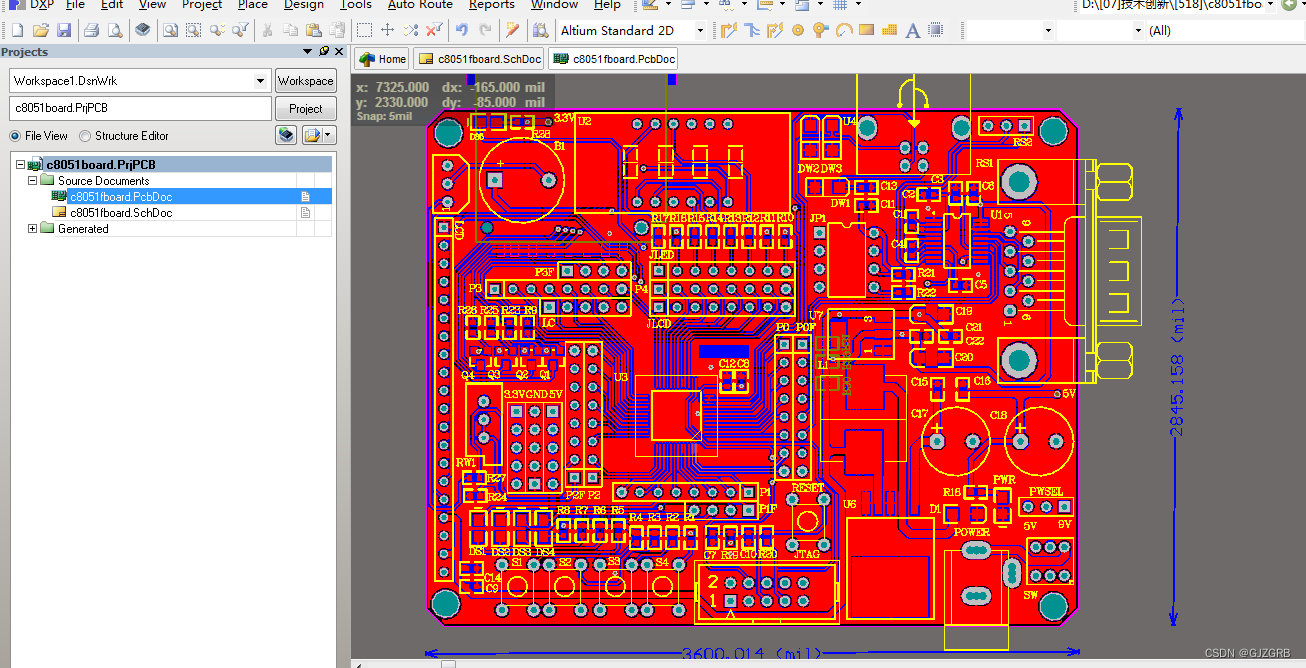Select the Interactively Route Connections tool
Image resolution: width=1306 pixels, height=668 pixels.
[x=729, y=30]
